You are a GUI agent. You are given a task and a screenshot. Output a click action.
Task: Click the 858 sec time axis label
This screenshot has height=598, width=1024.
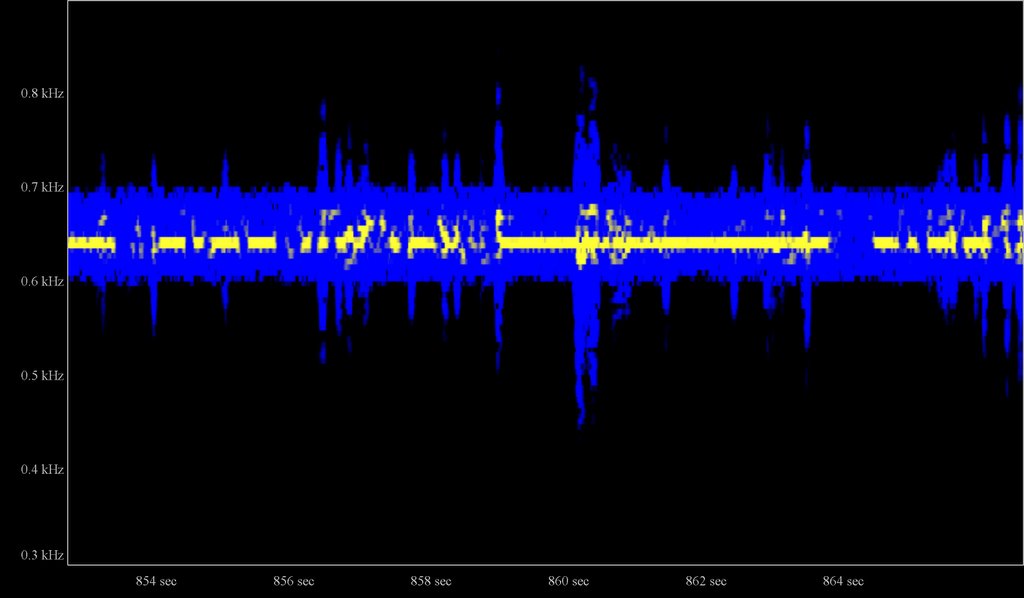coord(431,581)
